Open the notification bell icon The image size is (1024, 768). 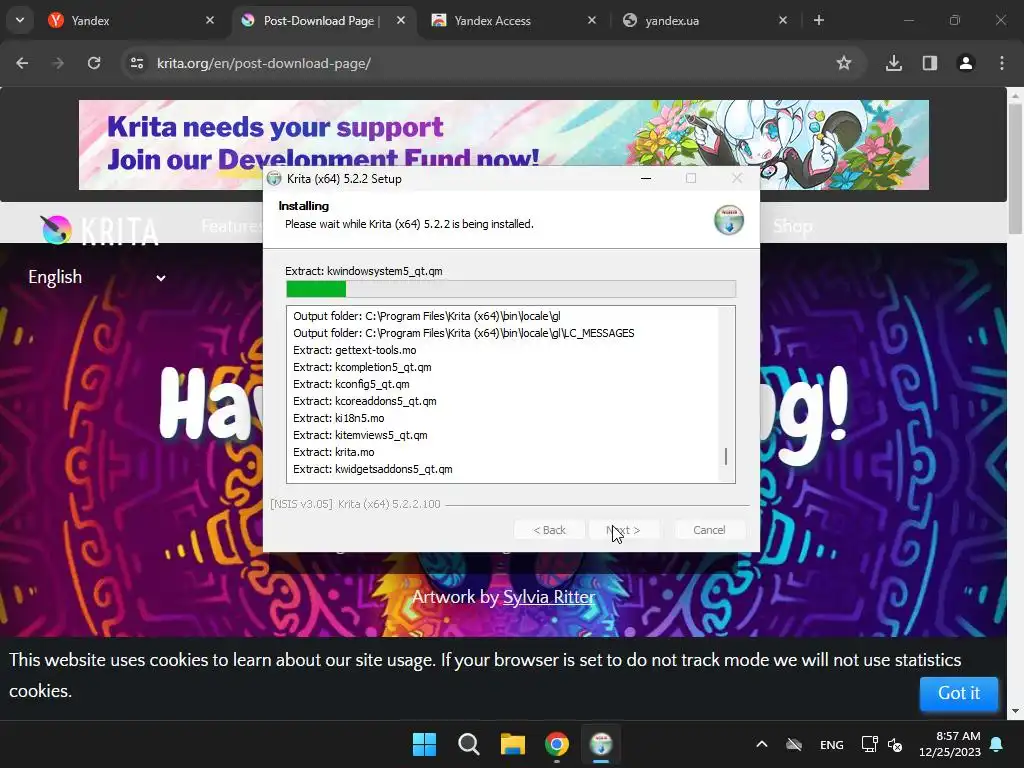(x=997, y=744)
